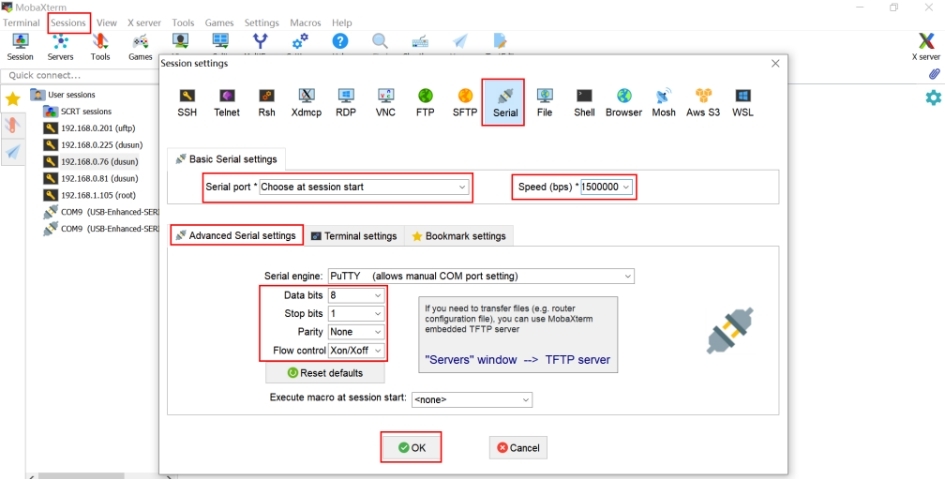Click the Quick connect input field
945x481 pixels.
pyautogui.click(x=81, y=75)
